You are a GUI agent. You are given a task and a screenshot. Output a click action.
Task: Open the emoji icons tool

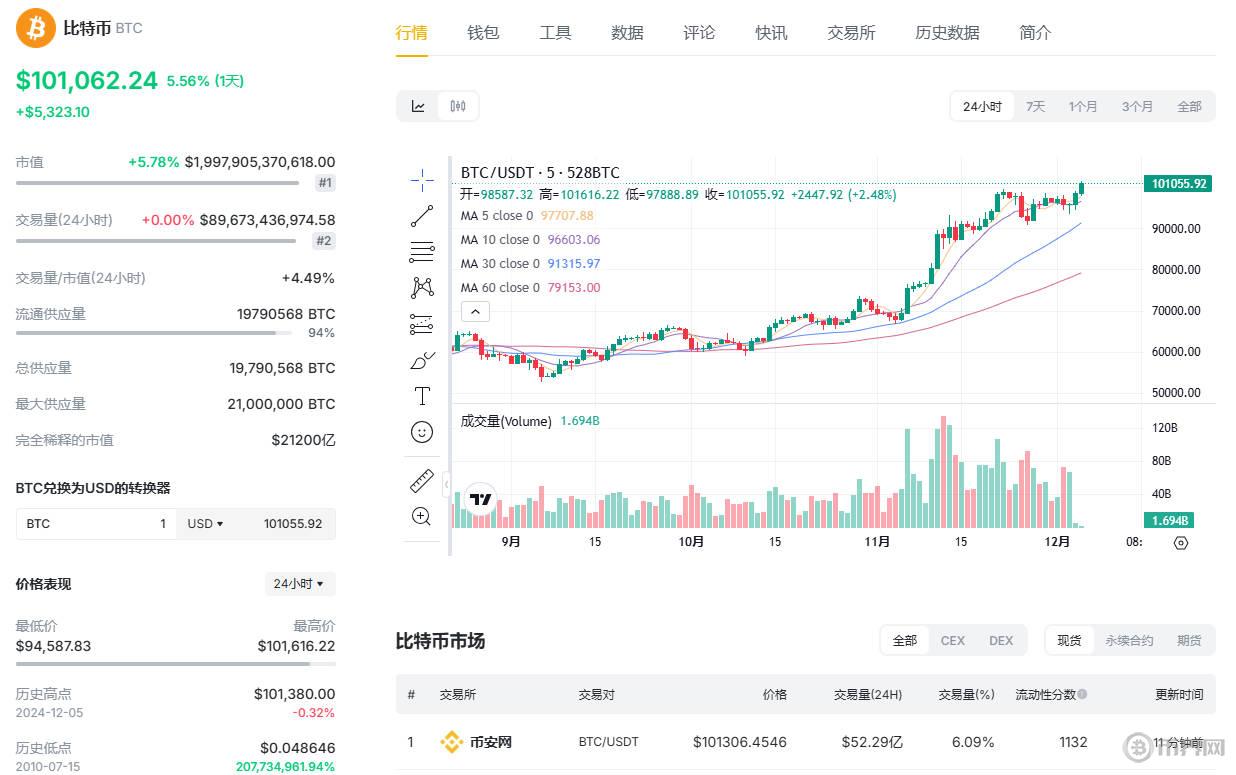pyautogui.click(x=422, y=432)
